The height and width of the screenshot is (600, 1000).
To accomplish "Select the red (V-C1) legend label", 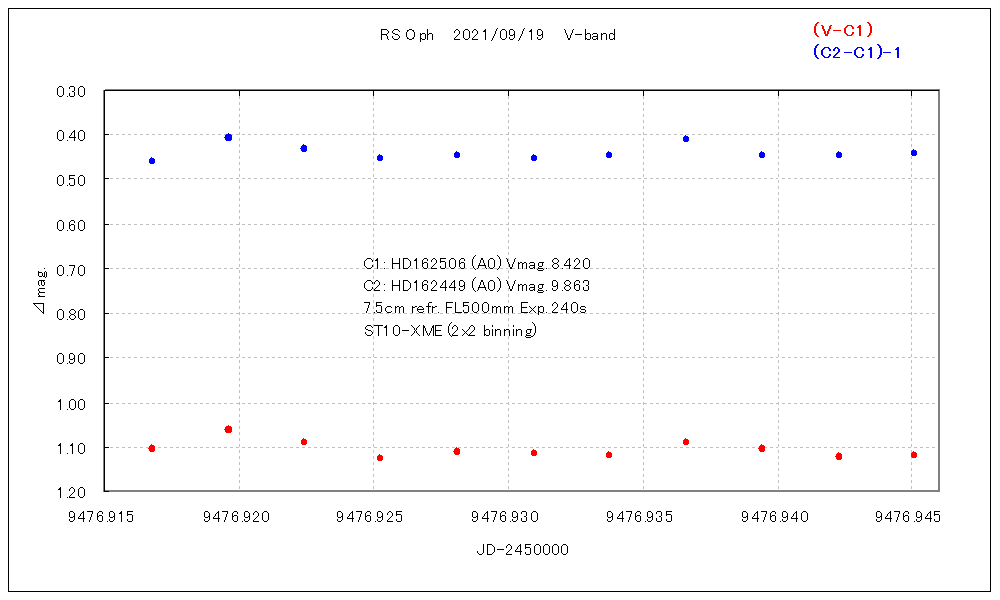I will click(x=843, y=30).
